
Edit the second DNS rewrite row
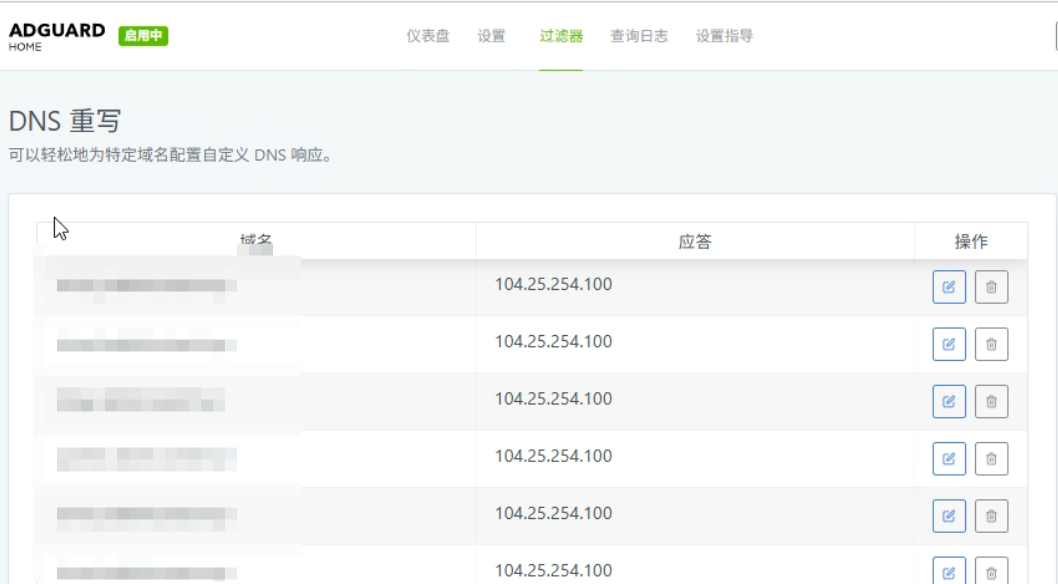(949, 344)
